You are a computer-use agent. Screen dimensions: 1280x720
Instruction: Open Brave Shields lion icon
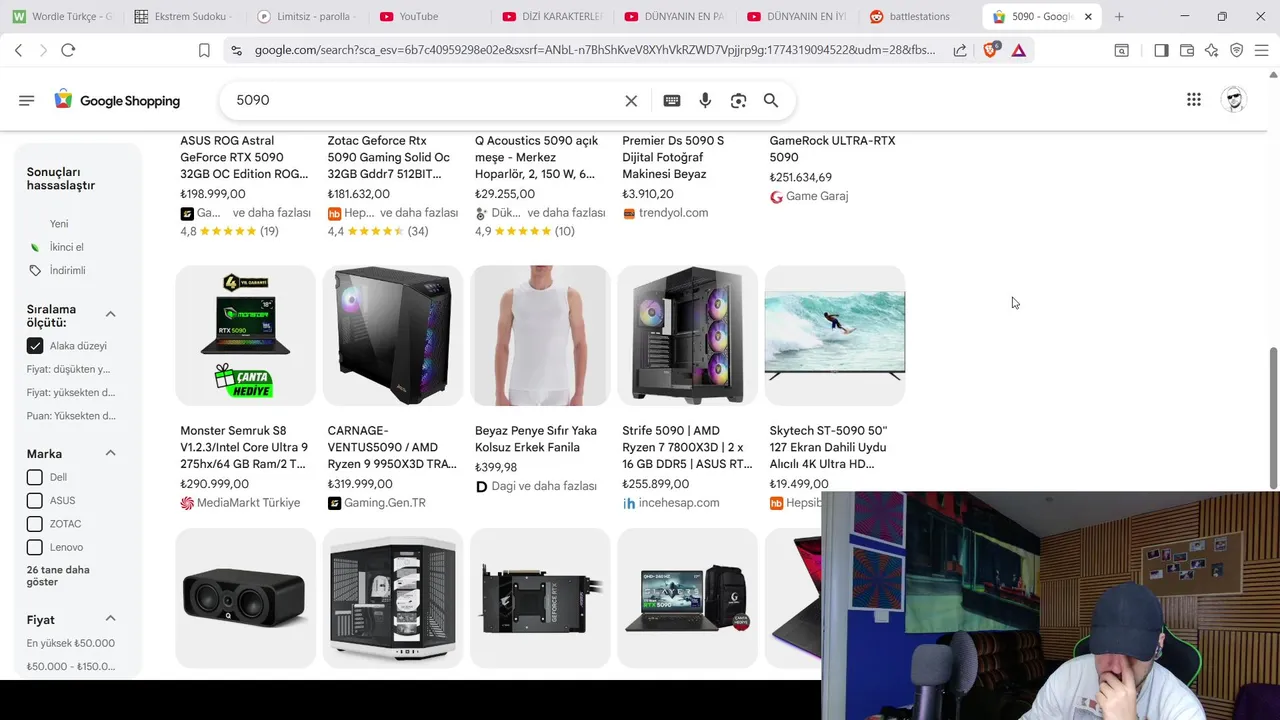point(990,50)
